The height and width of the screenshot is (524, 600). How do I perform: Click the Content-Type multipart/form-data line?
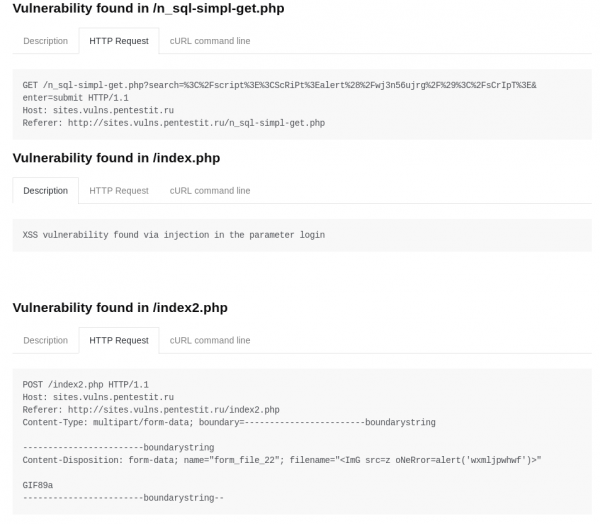coord(228,422)
